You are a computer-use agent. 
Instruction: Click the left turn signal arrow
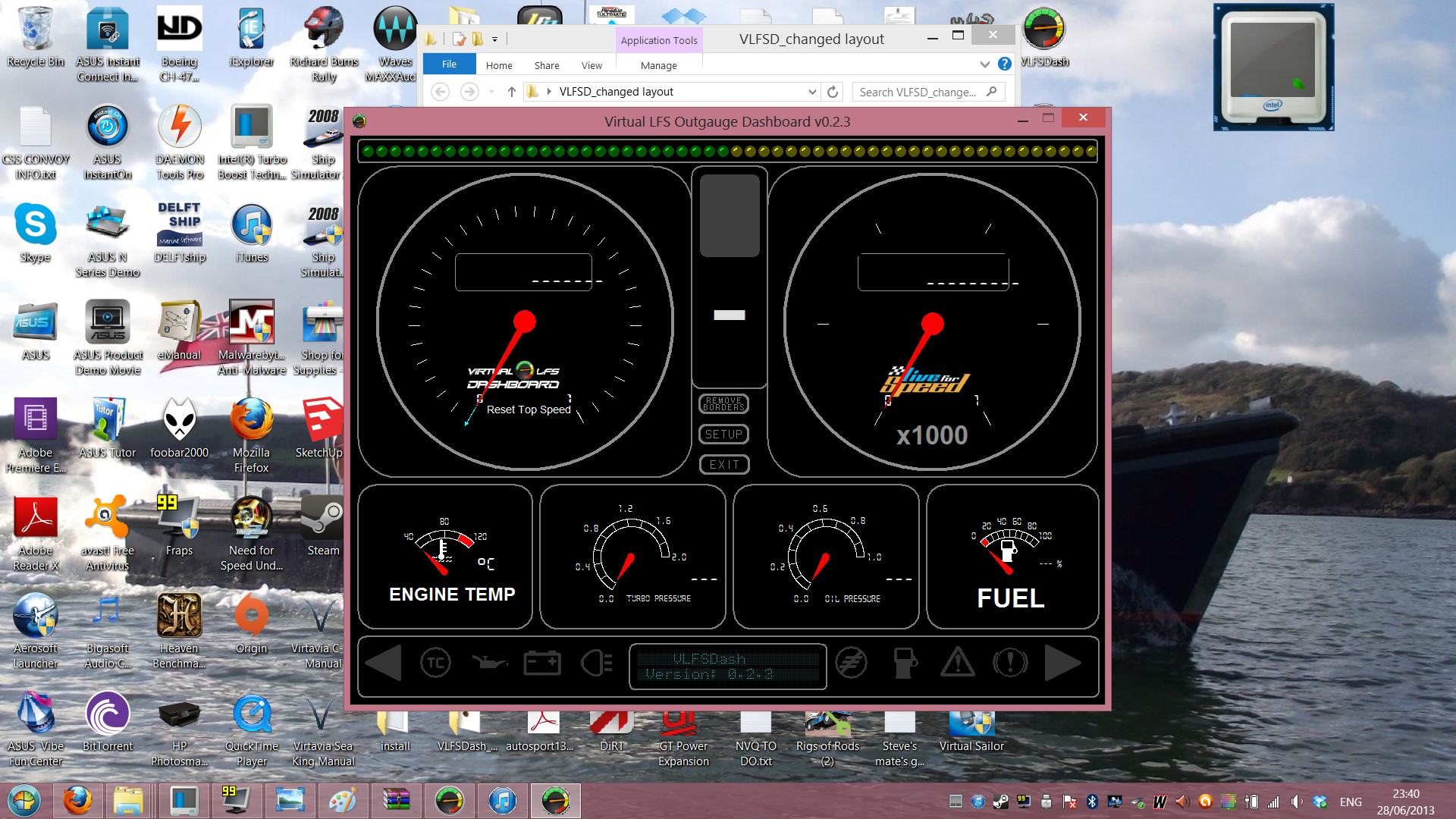click(x=384, y=664)
